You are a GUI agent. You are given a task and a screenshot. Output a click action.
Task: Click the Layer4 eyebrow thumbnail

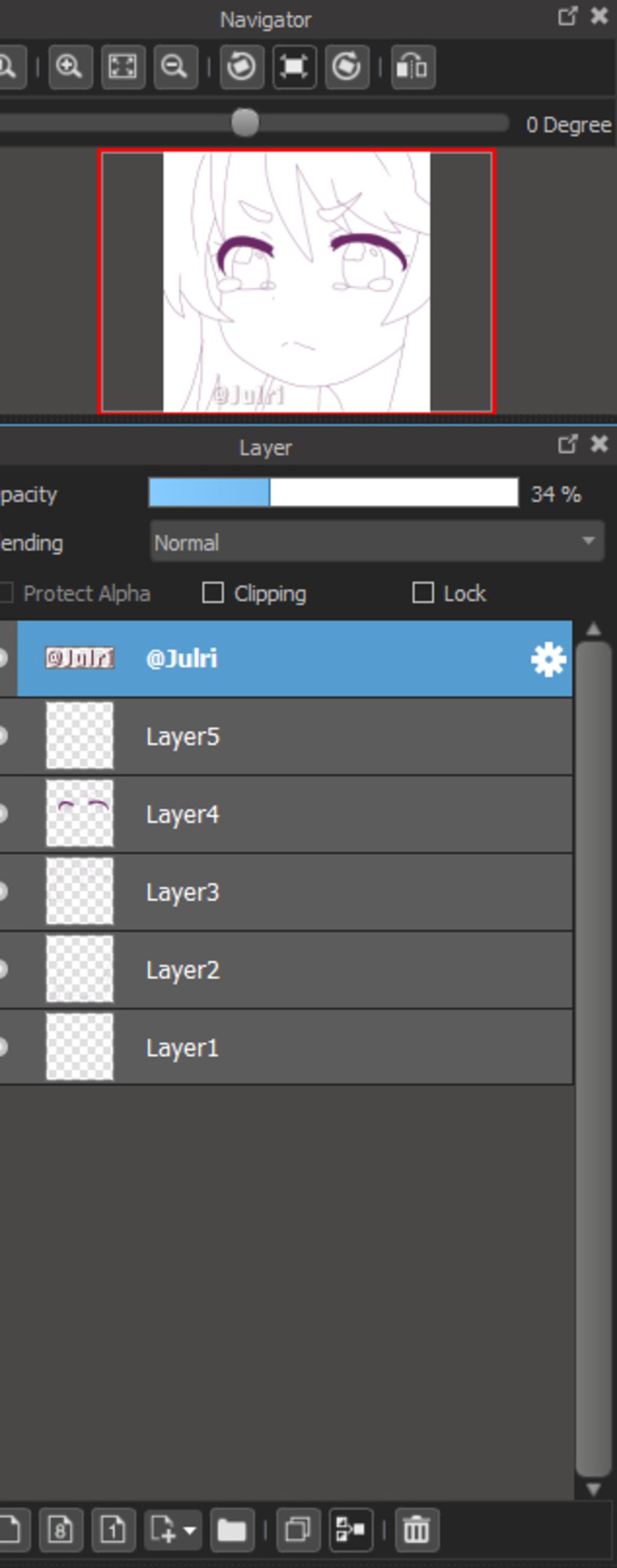click(80, 814)
